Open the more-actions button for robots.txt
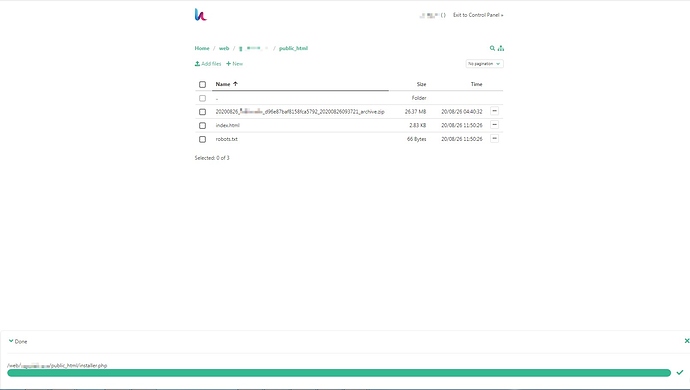The image size is (690, 390). pos(495,139)
